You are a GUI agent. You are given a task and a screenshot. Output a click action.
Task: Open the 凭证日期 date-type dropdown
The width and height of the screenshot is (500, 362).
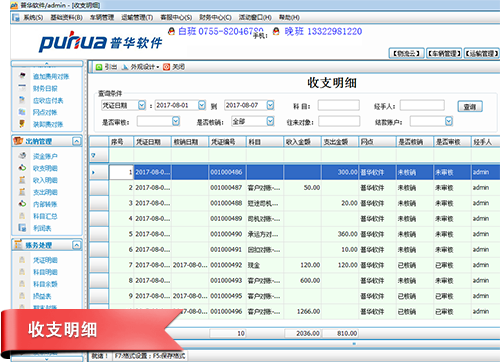click(x=142, y=105)
